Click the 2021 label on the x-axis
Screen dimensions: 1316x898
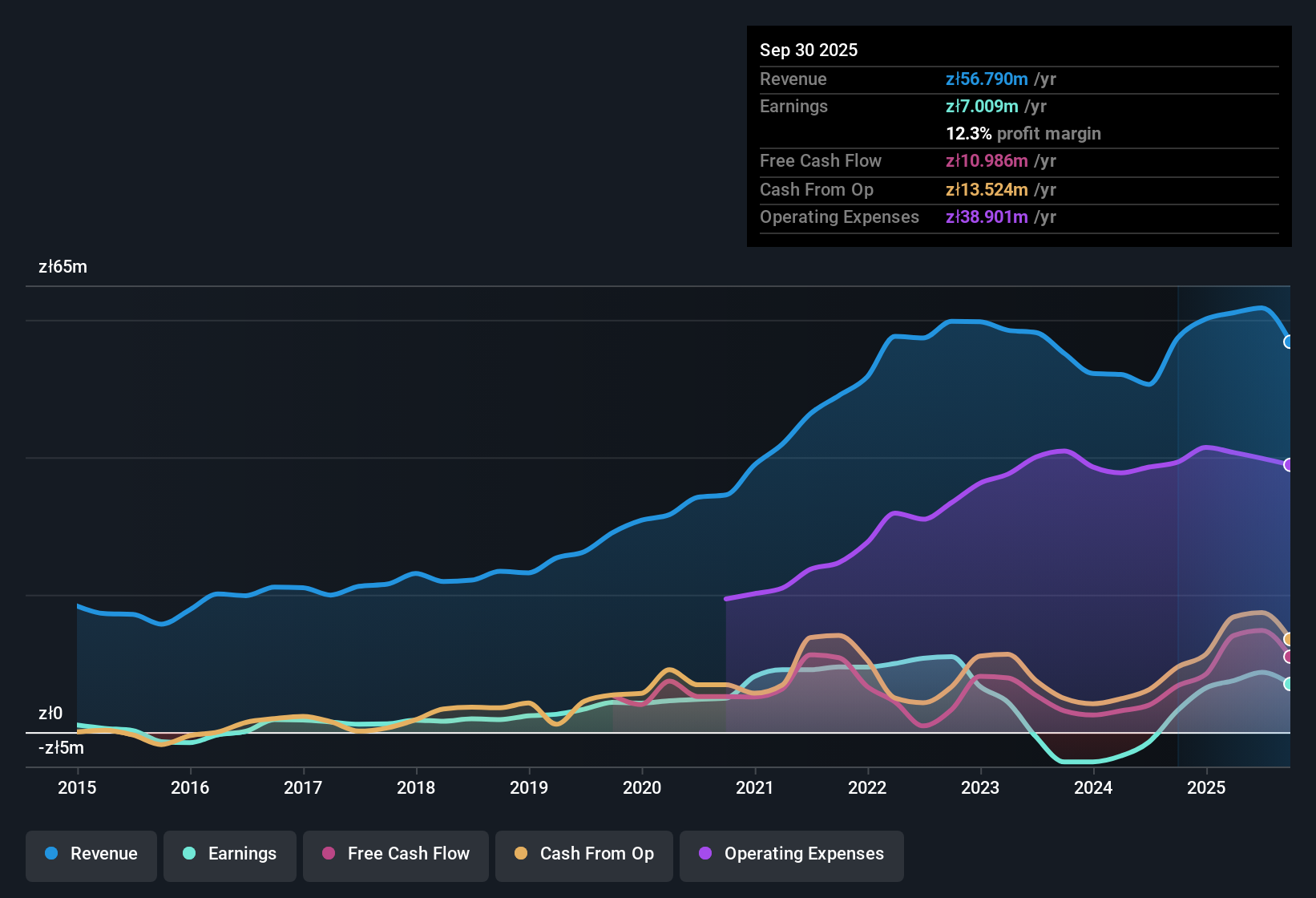[x=756, y=788]
